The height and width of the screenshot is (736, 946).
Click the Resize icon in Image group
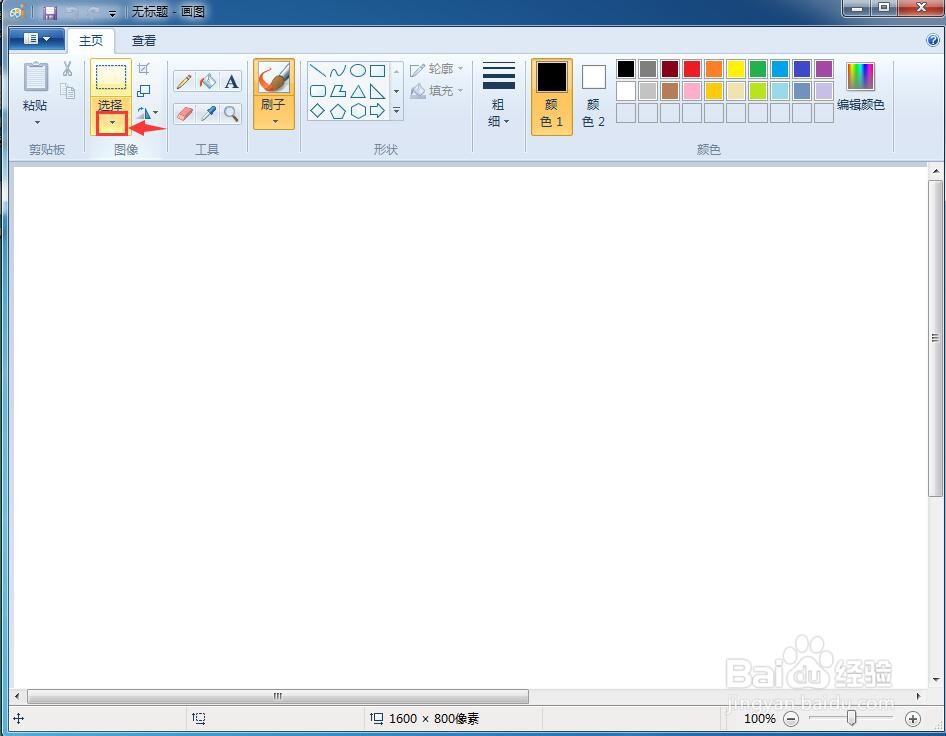(144, 90)
